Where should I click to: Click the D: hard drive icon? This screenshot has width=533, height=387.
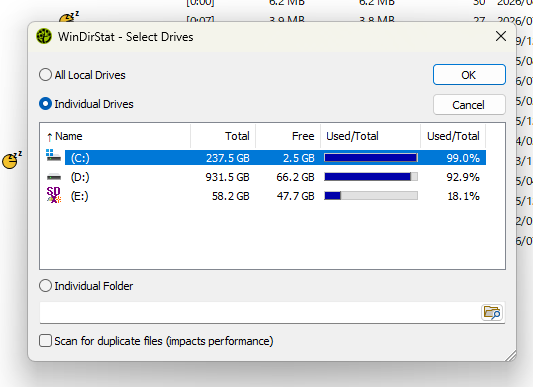54,177
